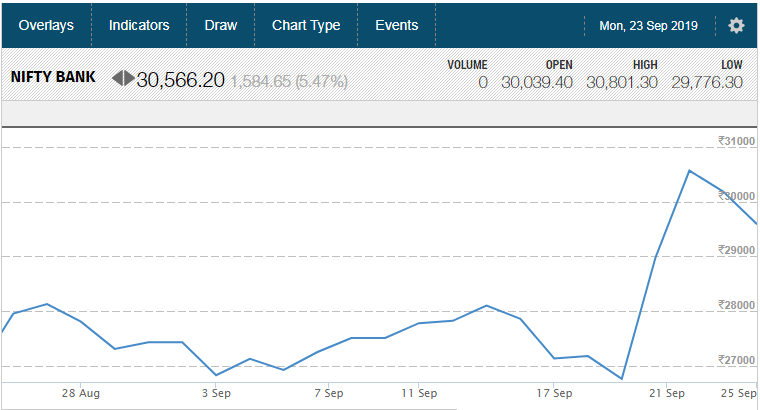Click the chart line peak near 23 Sep
Viewport: 760px width, 410px height.
[689, 171]
